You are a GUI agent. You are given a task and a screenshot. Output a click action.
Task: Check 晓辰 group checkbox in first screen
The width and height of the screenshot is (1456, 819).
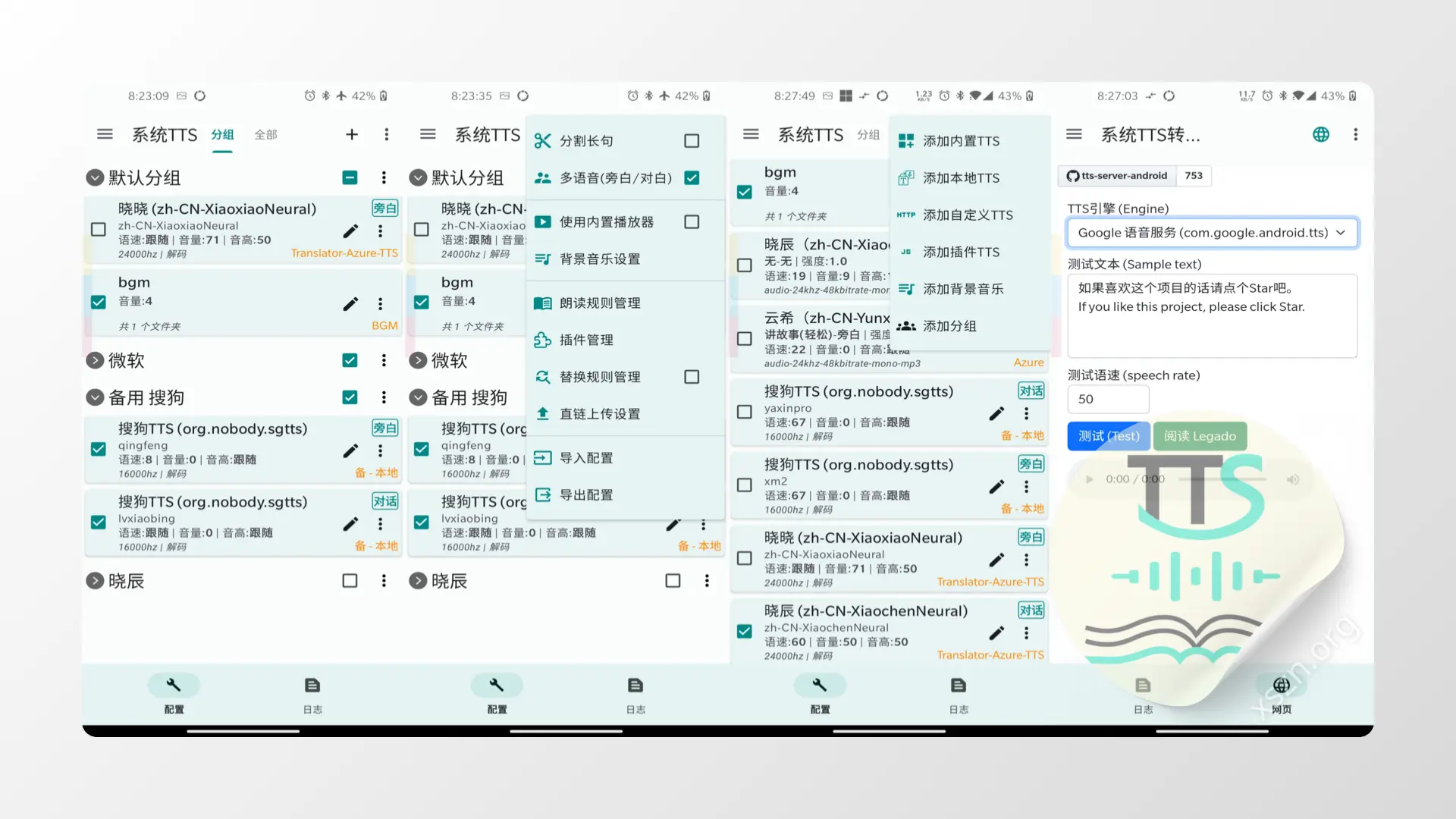tap(350, 581)
